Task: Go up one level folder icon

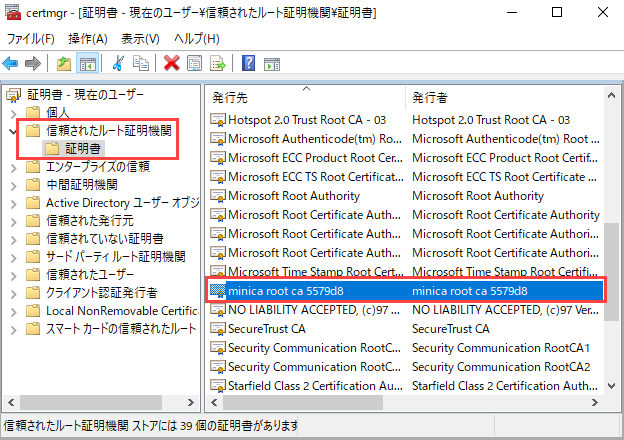Action: click(x=64, y=63)
